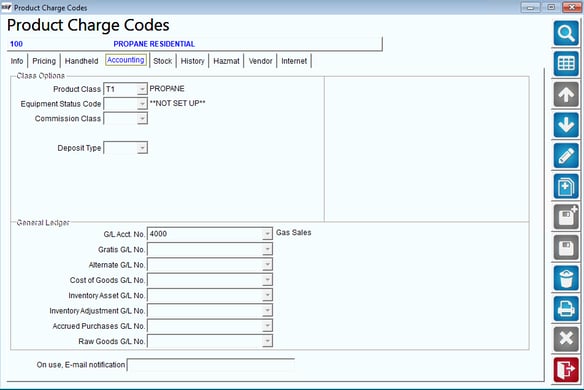Open the History tab

[193, 61]
